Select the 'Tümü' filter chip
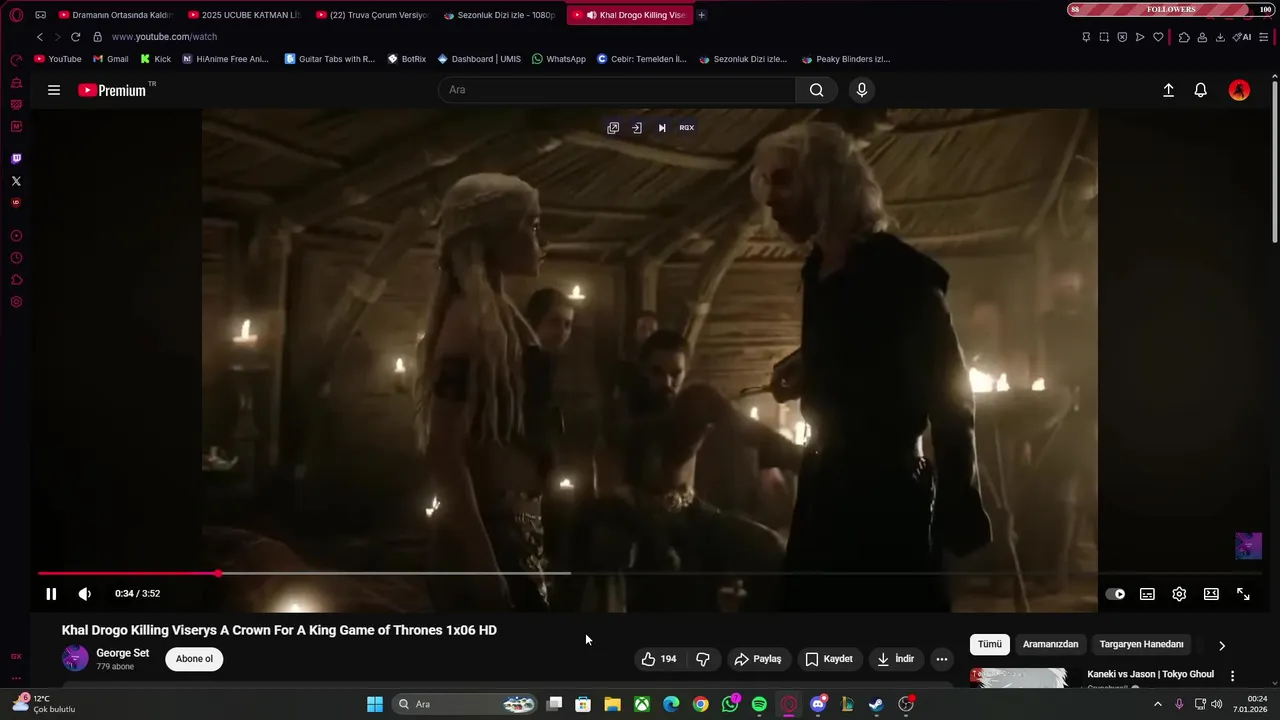 click(x=989, y=644)
